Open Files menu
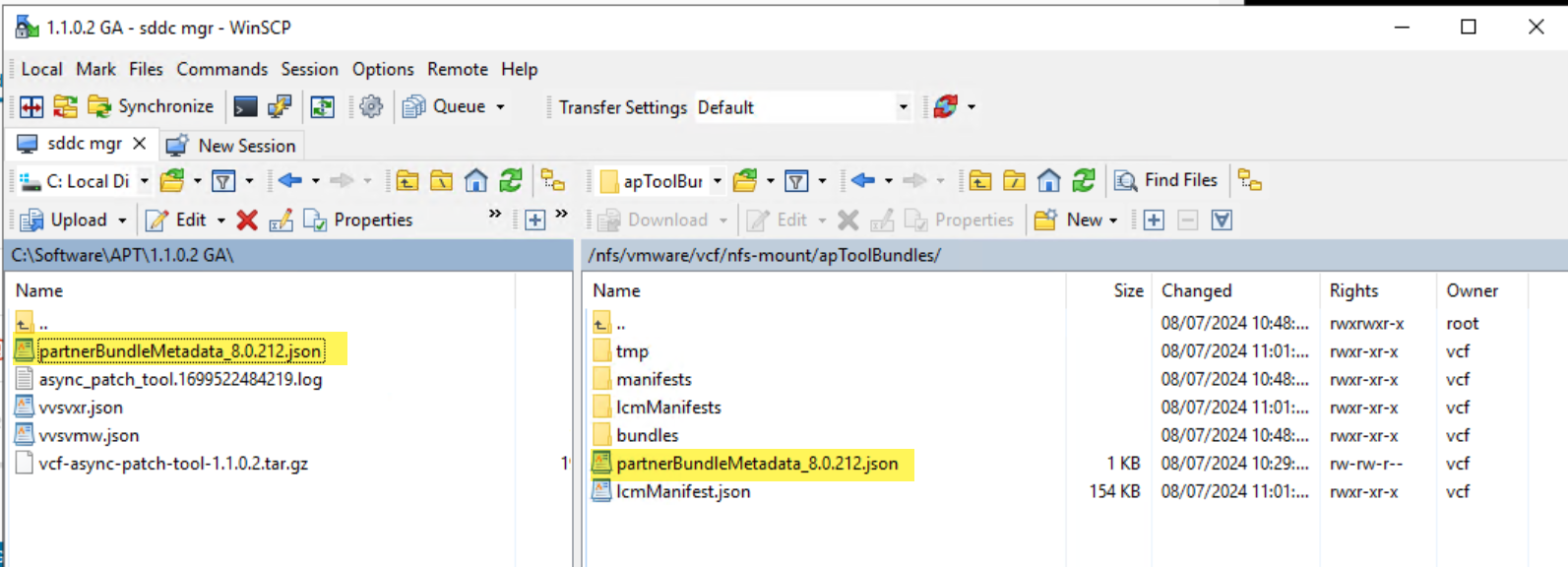 click(x=146, y=69)
